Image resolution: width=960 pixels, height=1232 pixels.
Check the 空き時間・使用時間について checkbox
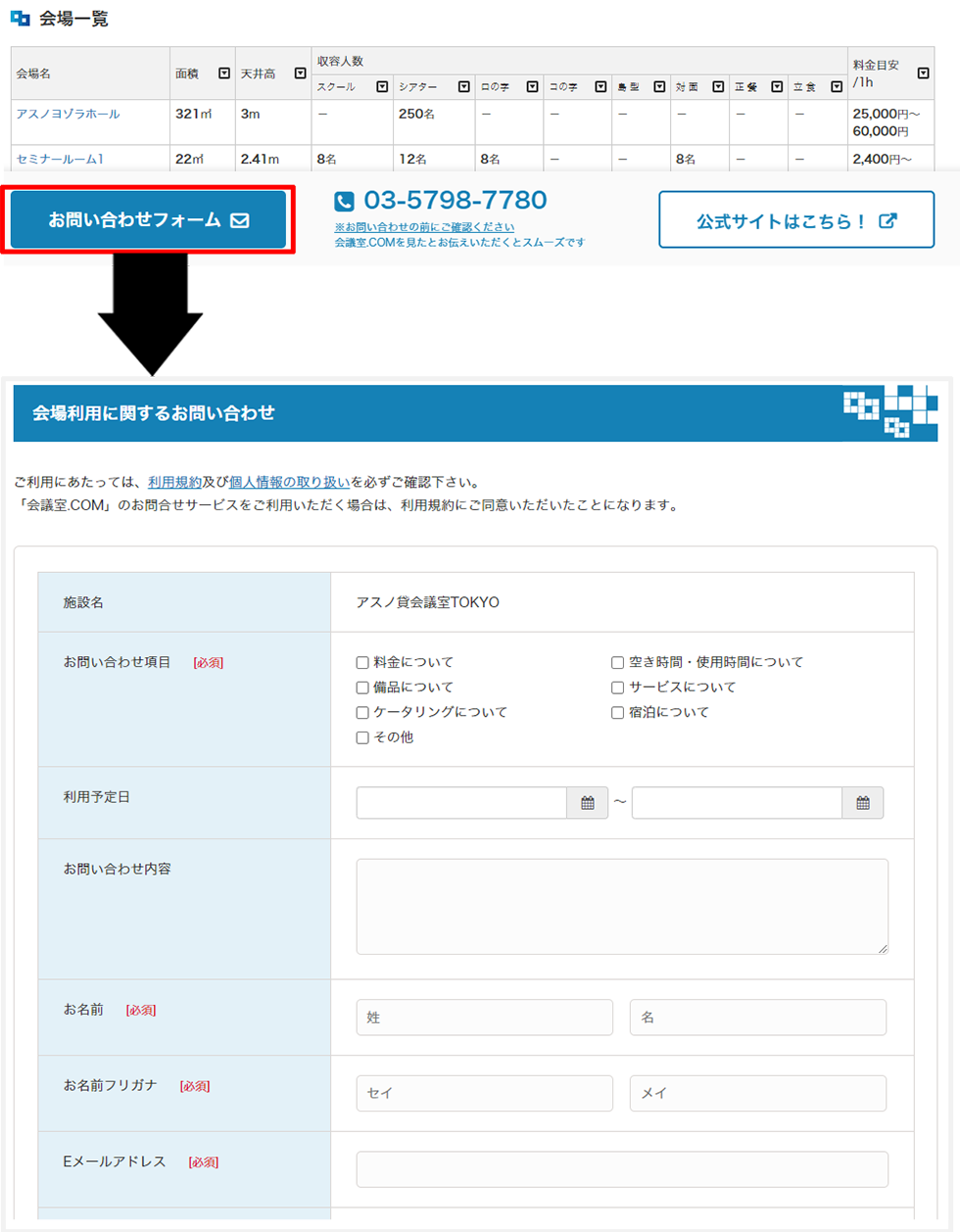coord(617,663)
